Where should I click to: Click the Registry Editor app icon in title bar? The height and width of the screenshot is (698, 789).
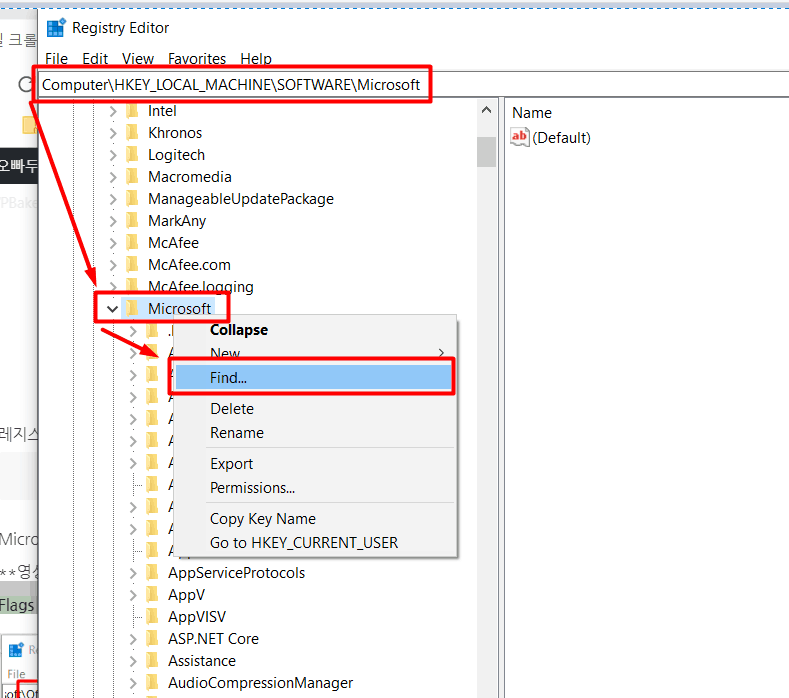point(56,28)
